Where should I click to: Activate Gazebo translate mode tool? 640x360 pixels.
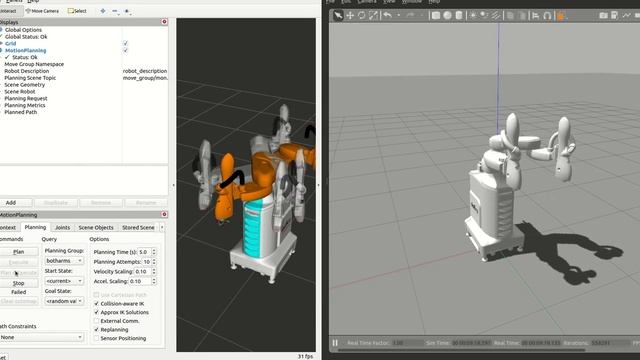tap(350, 16)
